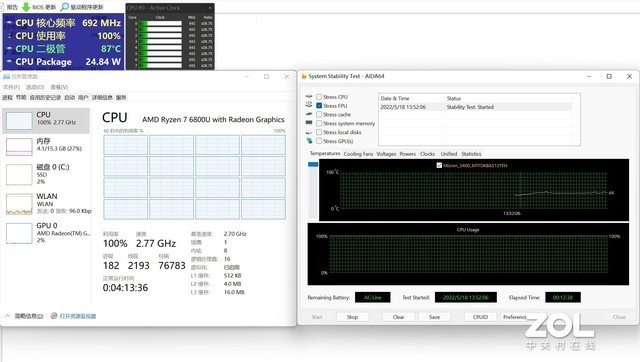This screenshot has height=362, width=640.
Task: Open the Voltages tab in AIDA64
Action: [x=386, y=154]
